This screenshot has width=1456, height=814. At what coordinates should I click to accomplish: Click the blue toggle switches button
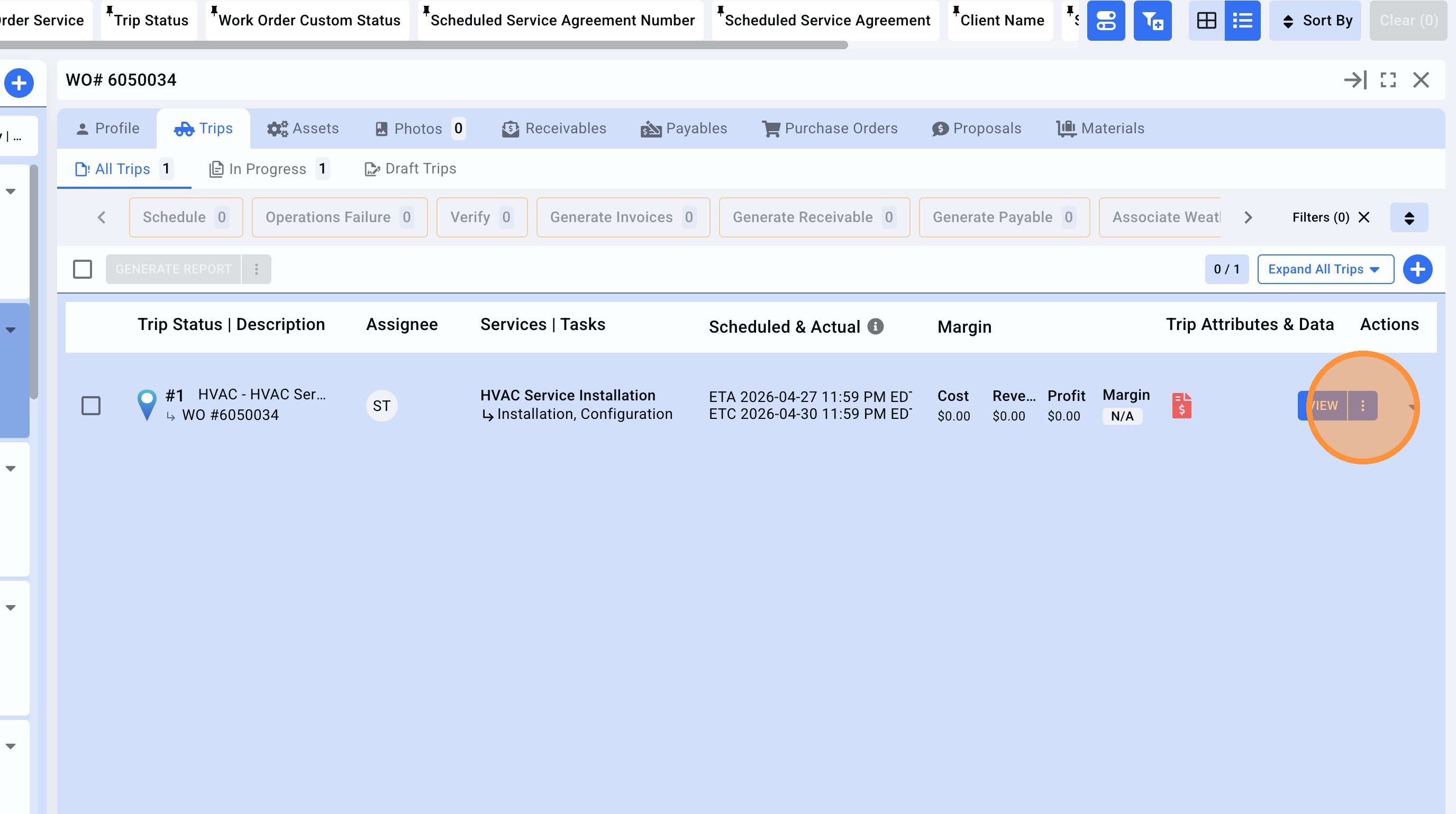click(1106, 21)
